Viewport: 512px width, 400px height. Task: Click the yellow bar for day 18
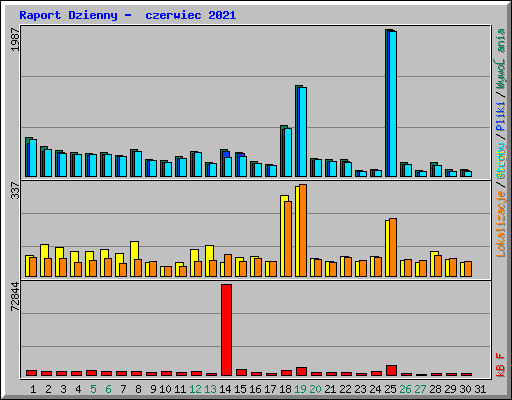pos(283,236)
